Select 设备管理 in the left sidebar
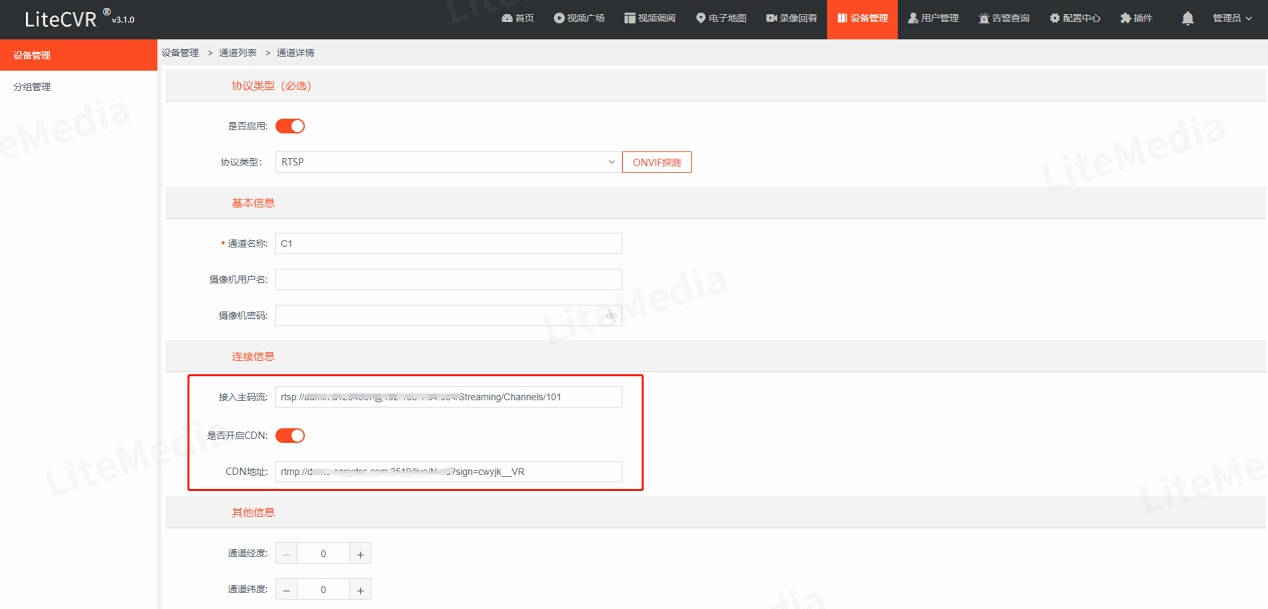Viewport: 1268px width, 609px height. click(79, 55)
